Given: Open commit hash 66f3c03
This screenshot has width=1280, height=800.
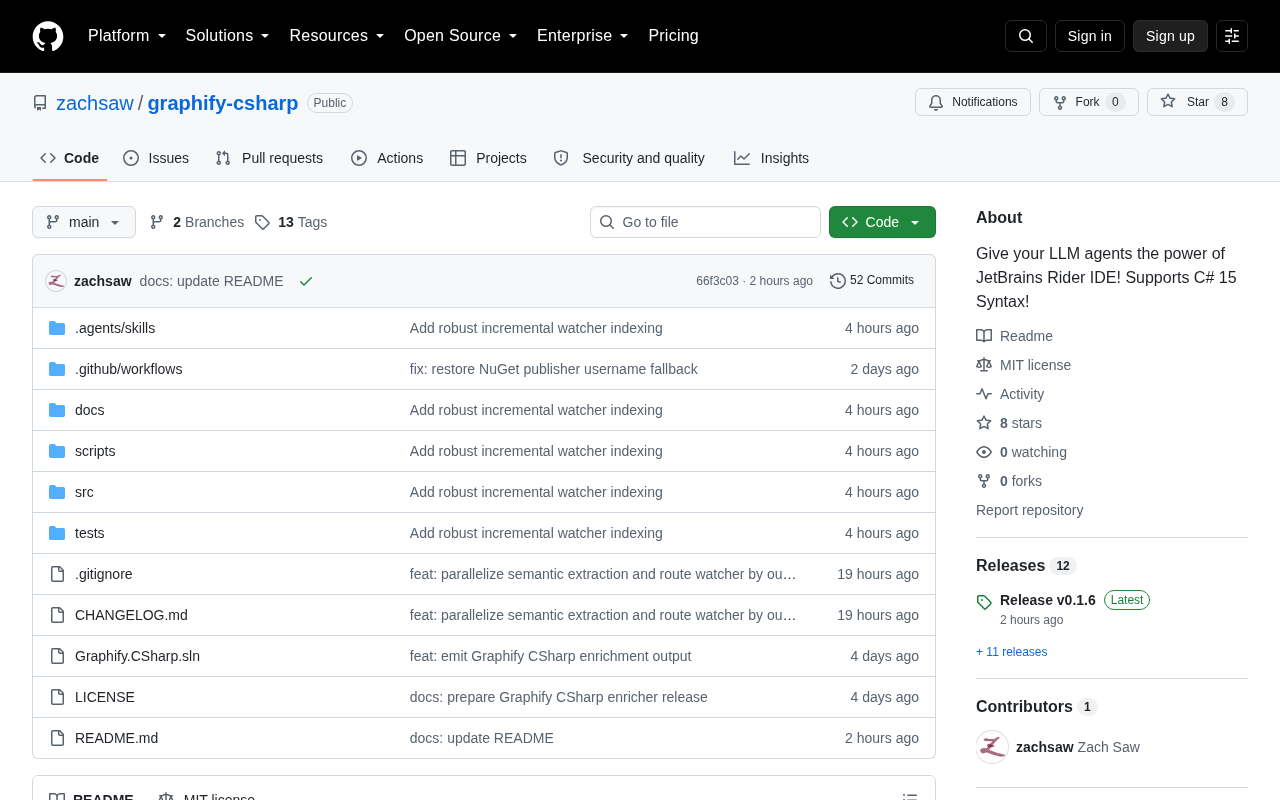Looking at the screenshot, I should [717, 281].
